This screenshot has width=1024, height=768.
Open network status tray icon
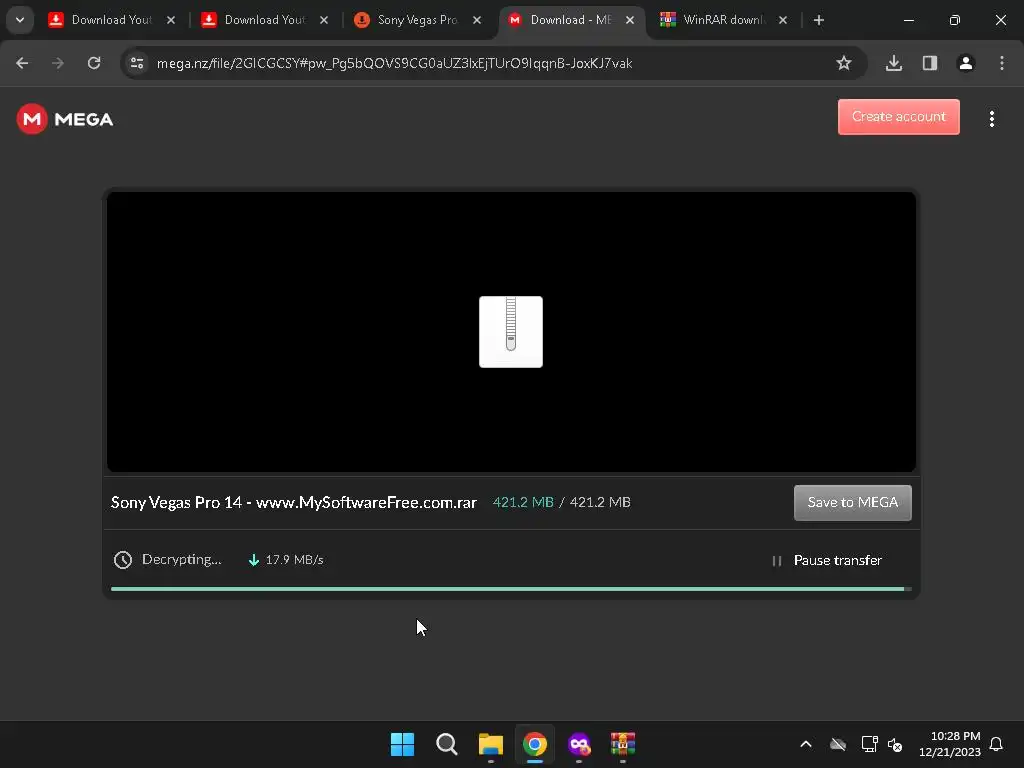tap(869, 744)
